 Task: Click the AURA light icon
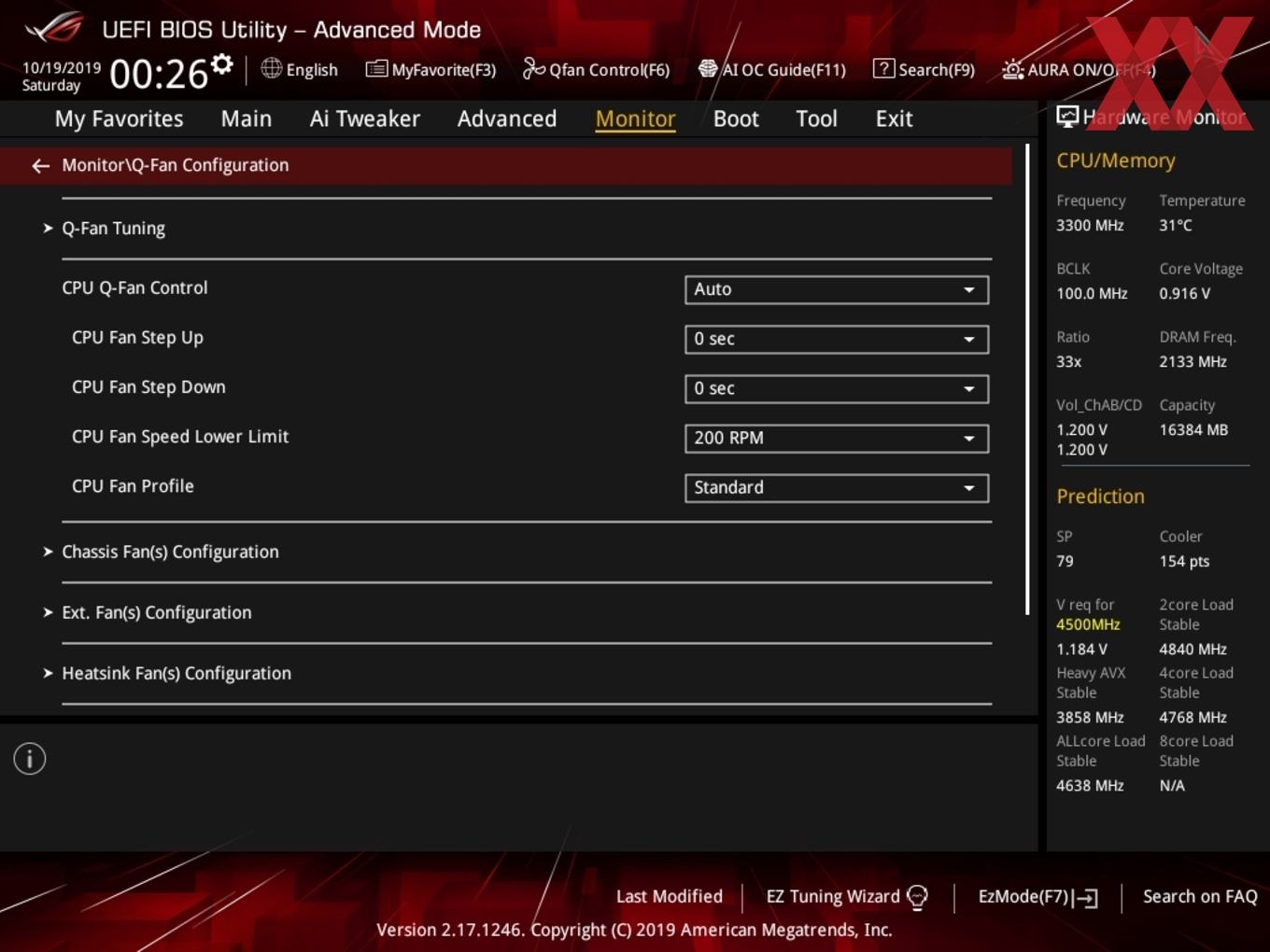(1012, 69)
